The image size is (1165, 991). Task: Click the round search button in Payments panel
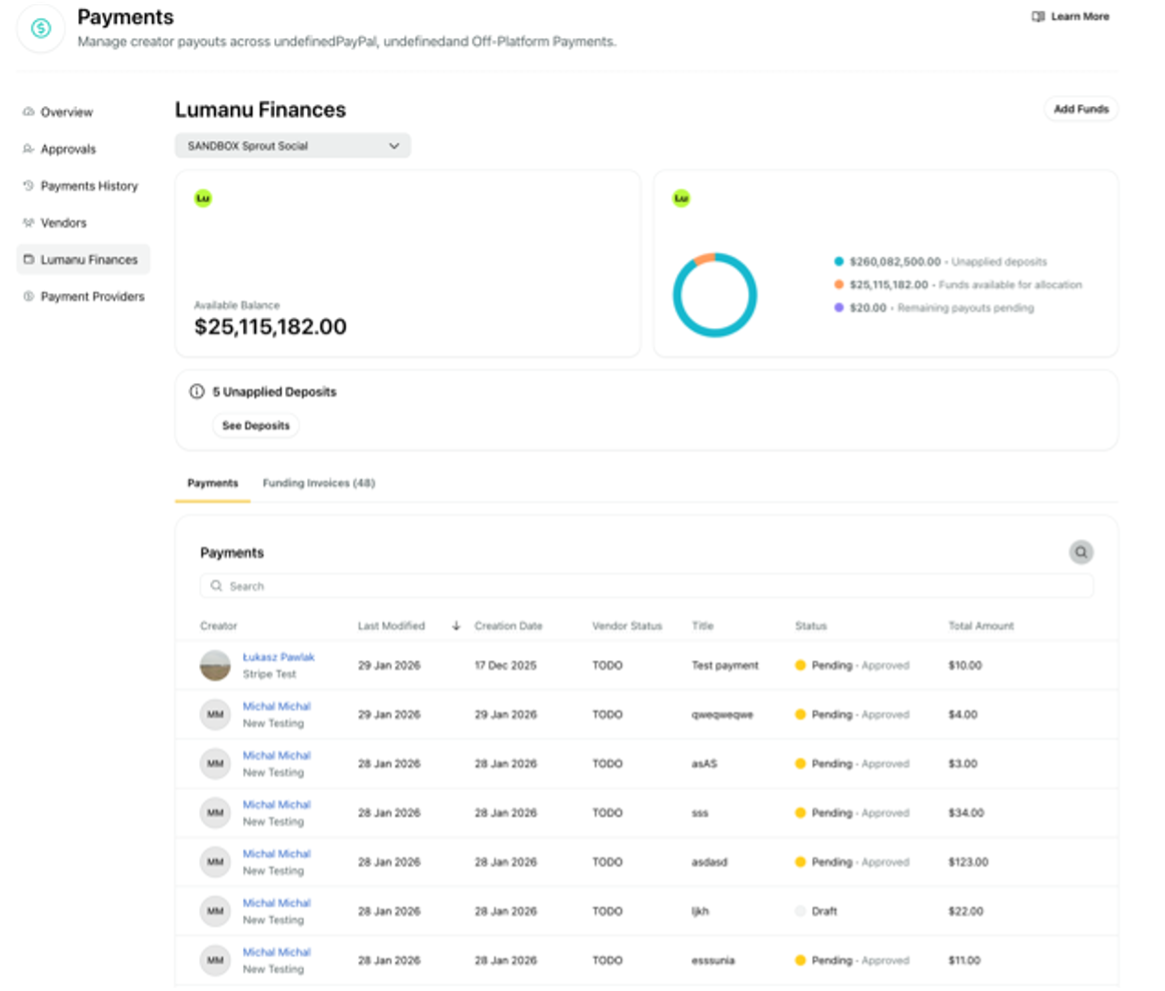tap(1081, 552)
